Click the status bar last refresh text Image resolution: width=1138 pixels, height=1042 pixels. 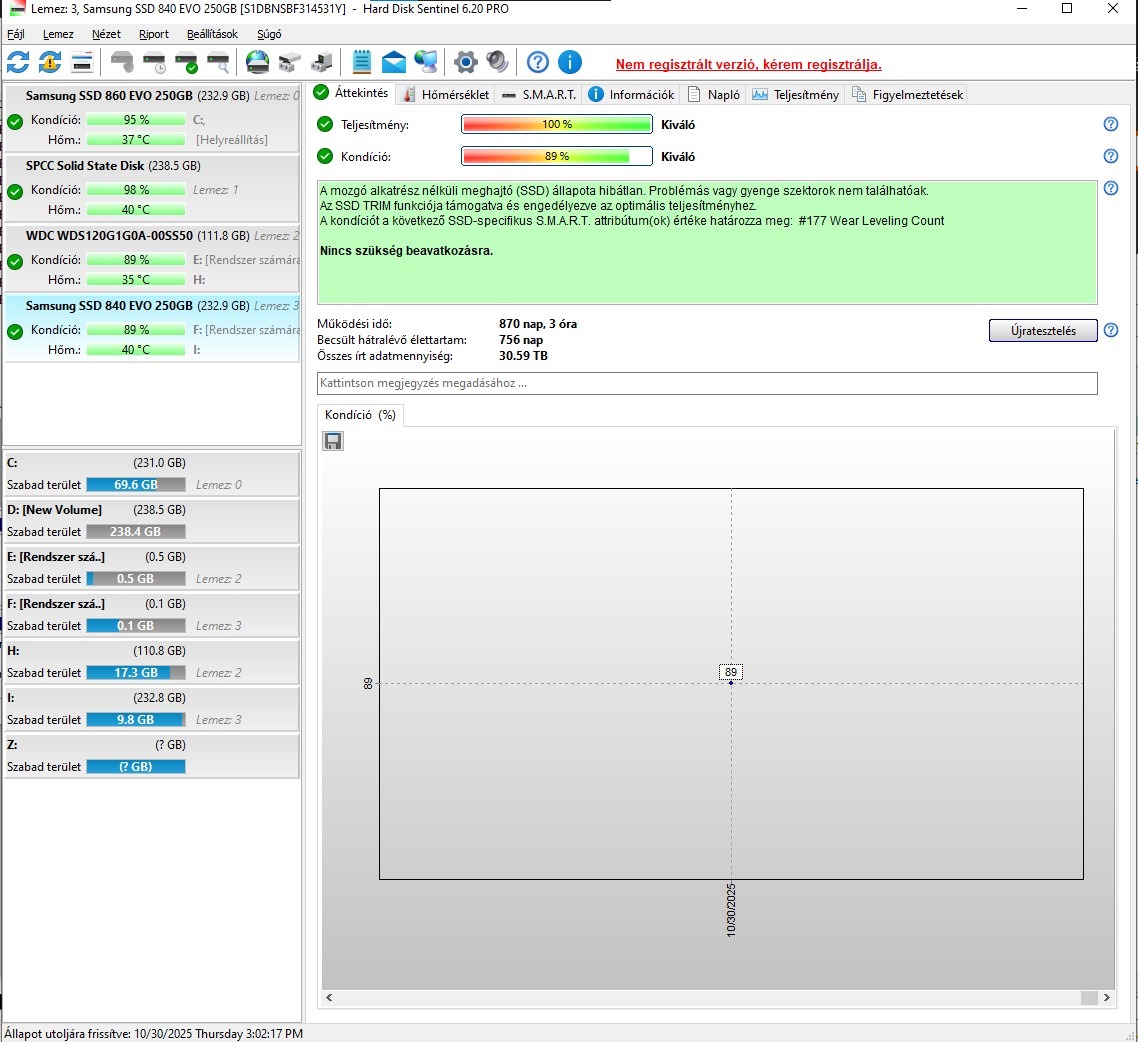(154, 1033)
